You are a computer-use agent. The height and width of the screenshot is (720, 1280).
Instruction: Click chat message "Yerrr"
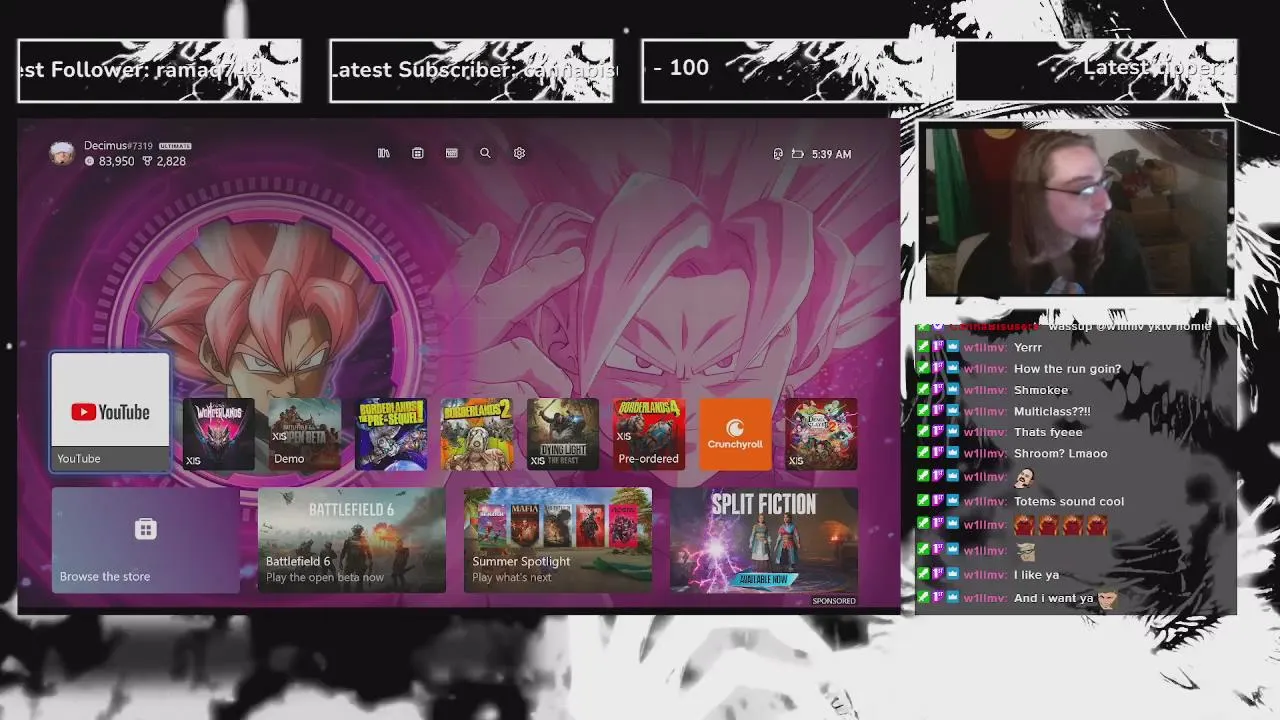1028,347
